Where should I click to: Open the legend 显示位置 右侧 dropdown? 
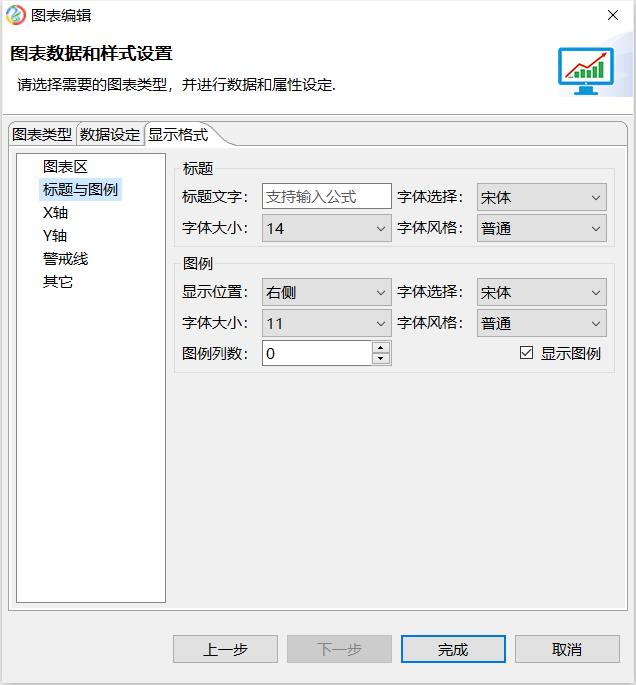[326, 292]
